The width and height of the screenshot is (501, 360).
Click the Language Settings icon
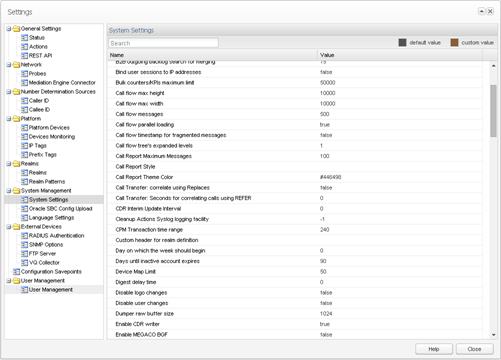(x=24, y=218)
